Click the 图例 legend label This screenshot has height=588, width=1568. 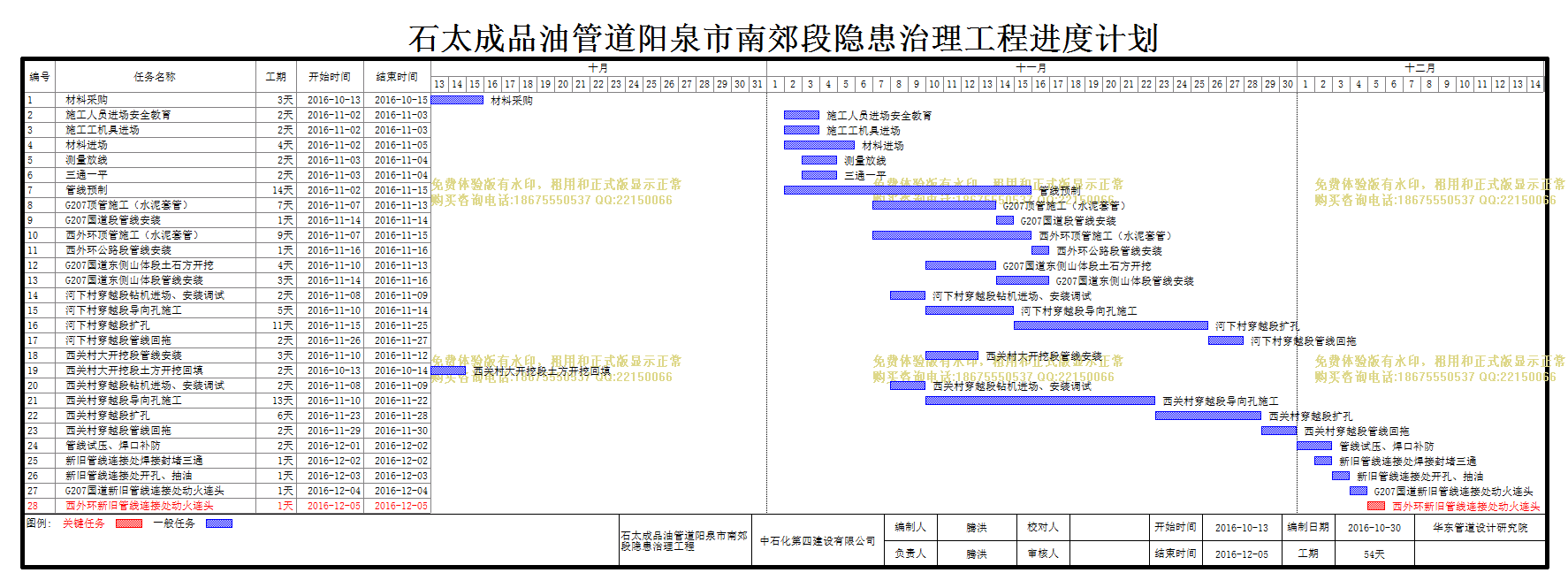[x=40, y=523]
